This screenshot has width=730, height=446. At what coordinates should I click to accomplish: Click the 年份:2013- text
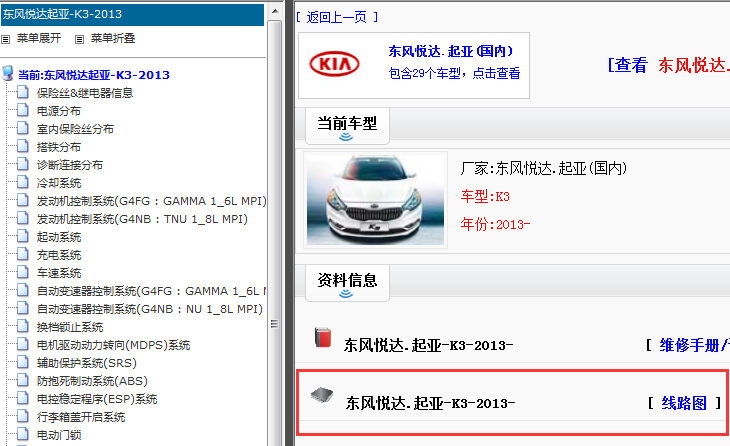click(x=495, y=224)
